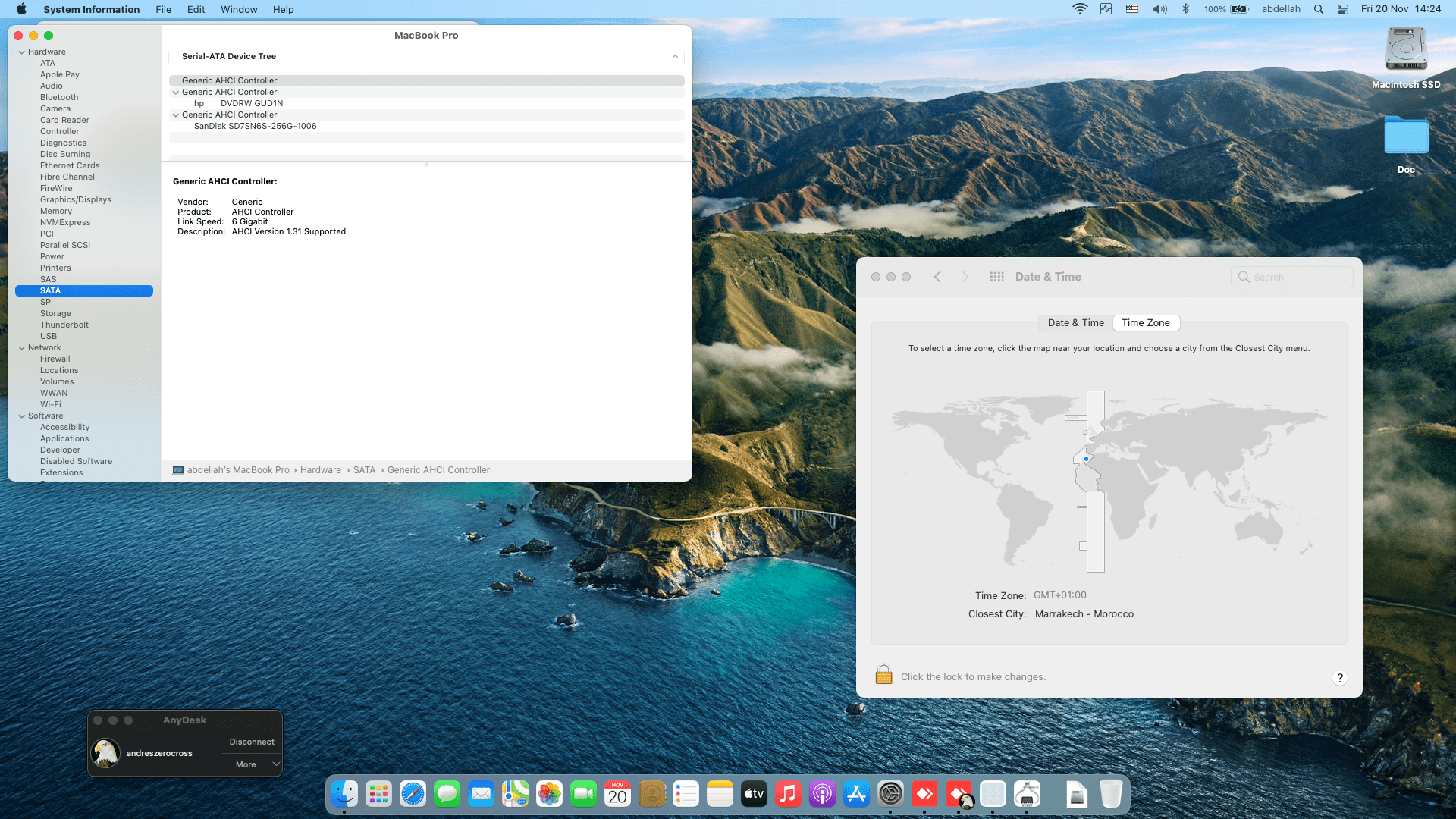Select Graphics/Displays in the sidebar
This screenshot has width=1456, height=819.
click(x=76, y=200)
